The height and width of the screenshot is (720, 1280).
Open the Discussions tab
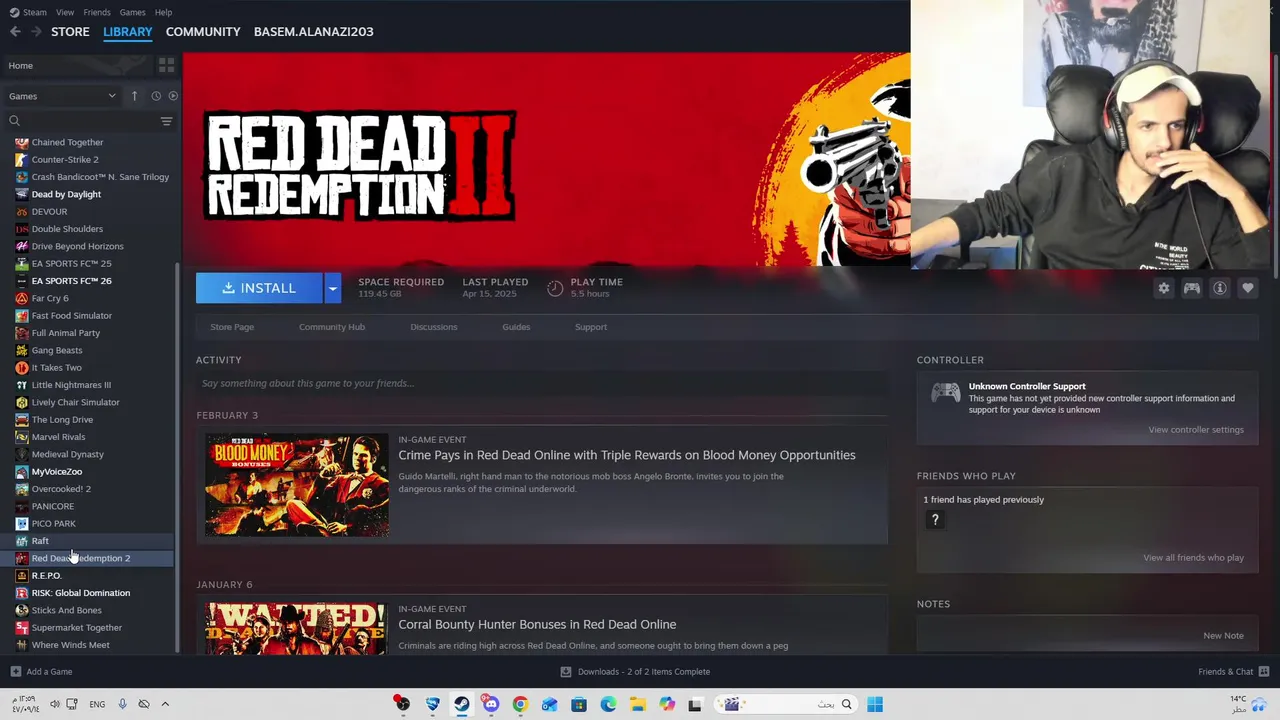[434, 327]
